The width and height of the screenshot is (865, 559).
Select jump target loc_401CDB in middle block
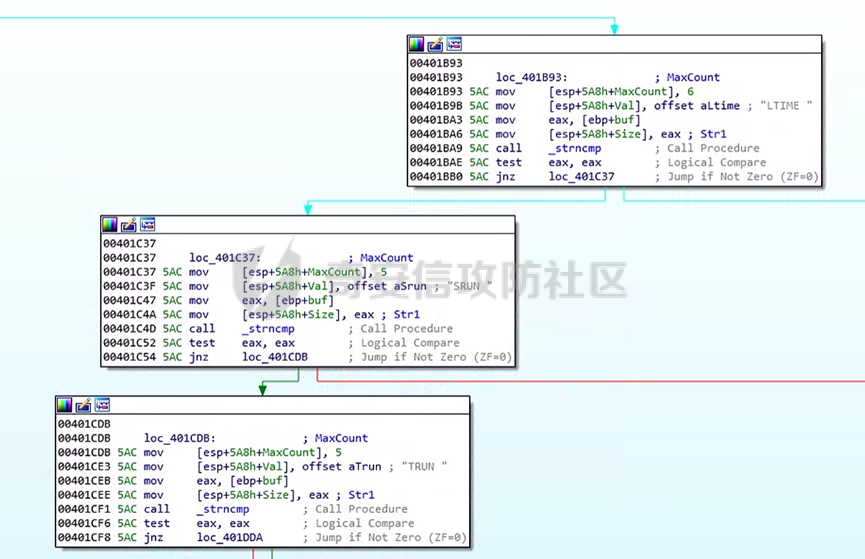click(274, 357)
